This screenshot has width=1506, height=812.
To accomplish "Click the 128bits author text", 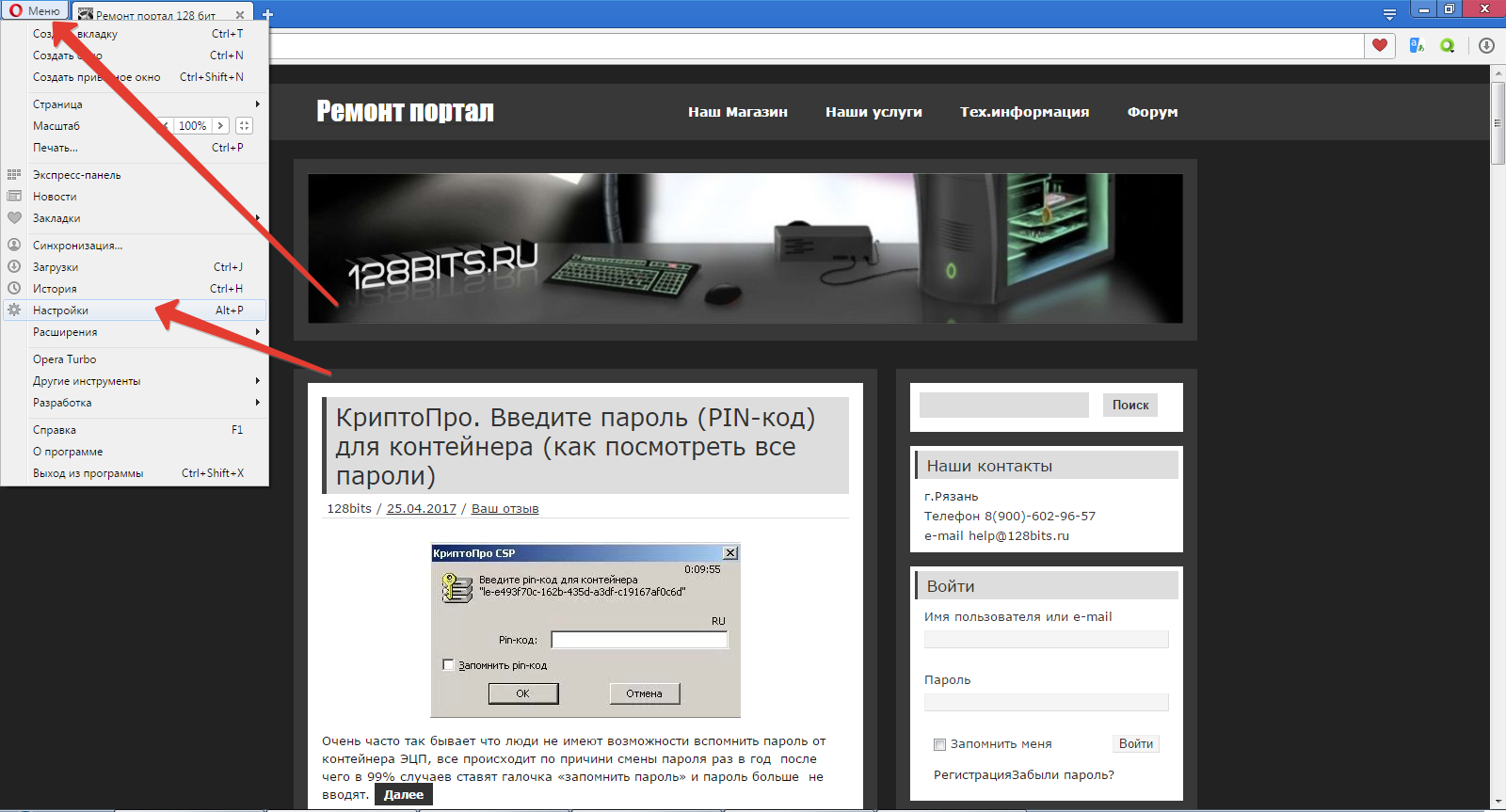I will point(349,509).
